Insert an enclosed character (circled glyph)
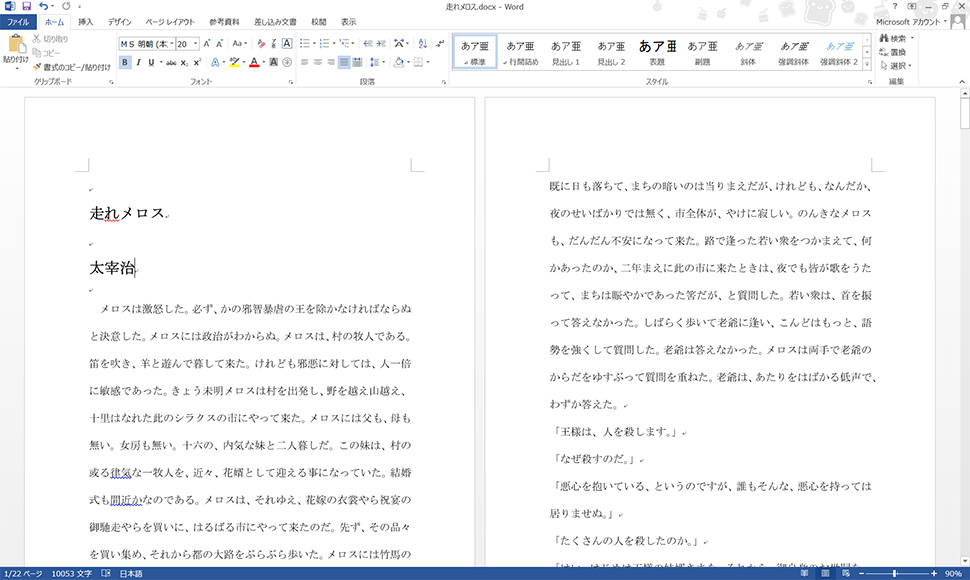970x580 pixels. pos(286,62)
